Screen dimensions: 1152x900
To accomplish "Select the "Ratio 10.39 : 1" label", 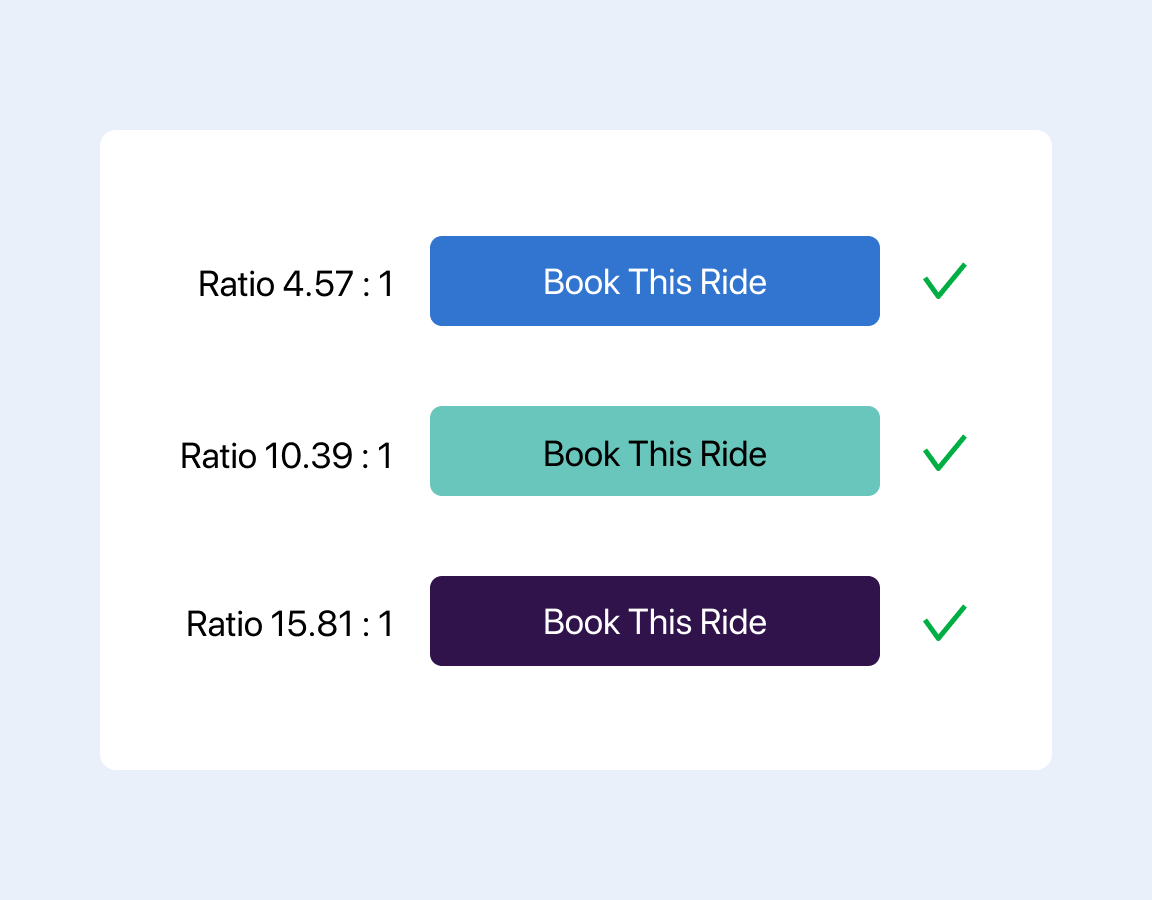I will [x=287, y=456].
